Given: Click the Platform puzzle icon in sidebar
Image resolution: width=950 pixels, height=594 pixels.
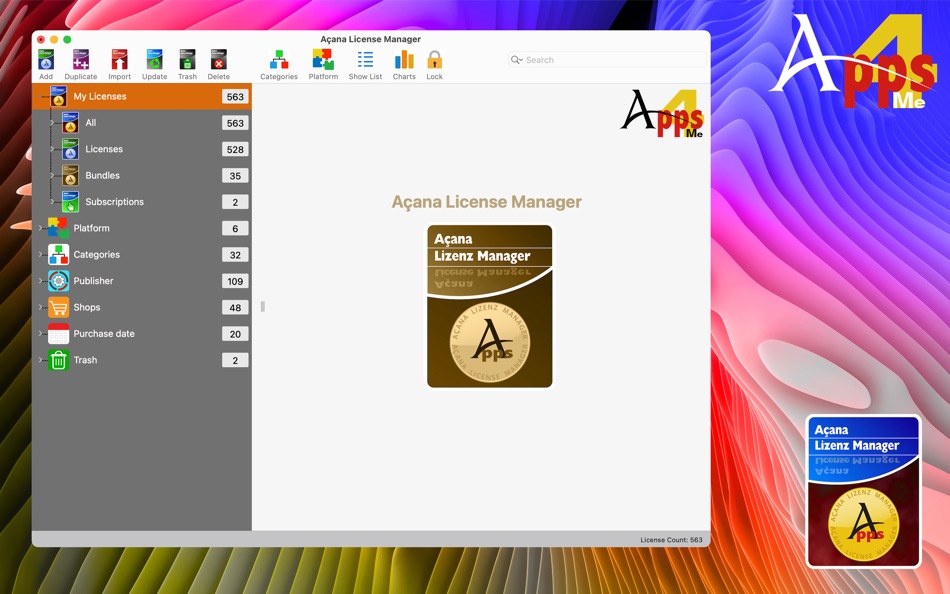Looking at the screenshot, I should (x=58, y=228).
